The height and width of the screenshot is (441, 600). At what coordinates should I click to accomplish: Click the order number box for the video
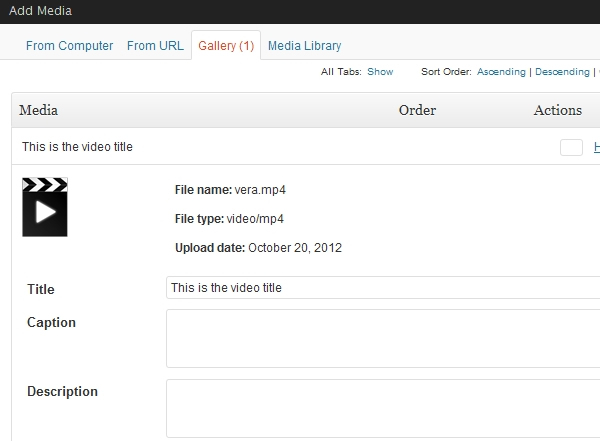(x=571, y=147)
